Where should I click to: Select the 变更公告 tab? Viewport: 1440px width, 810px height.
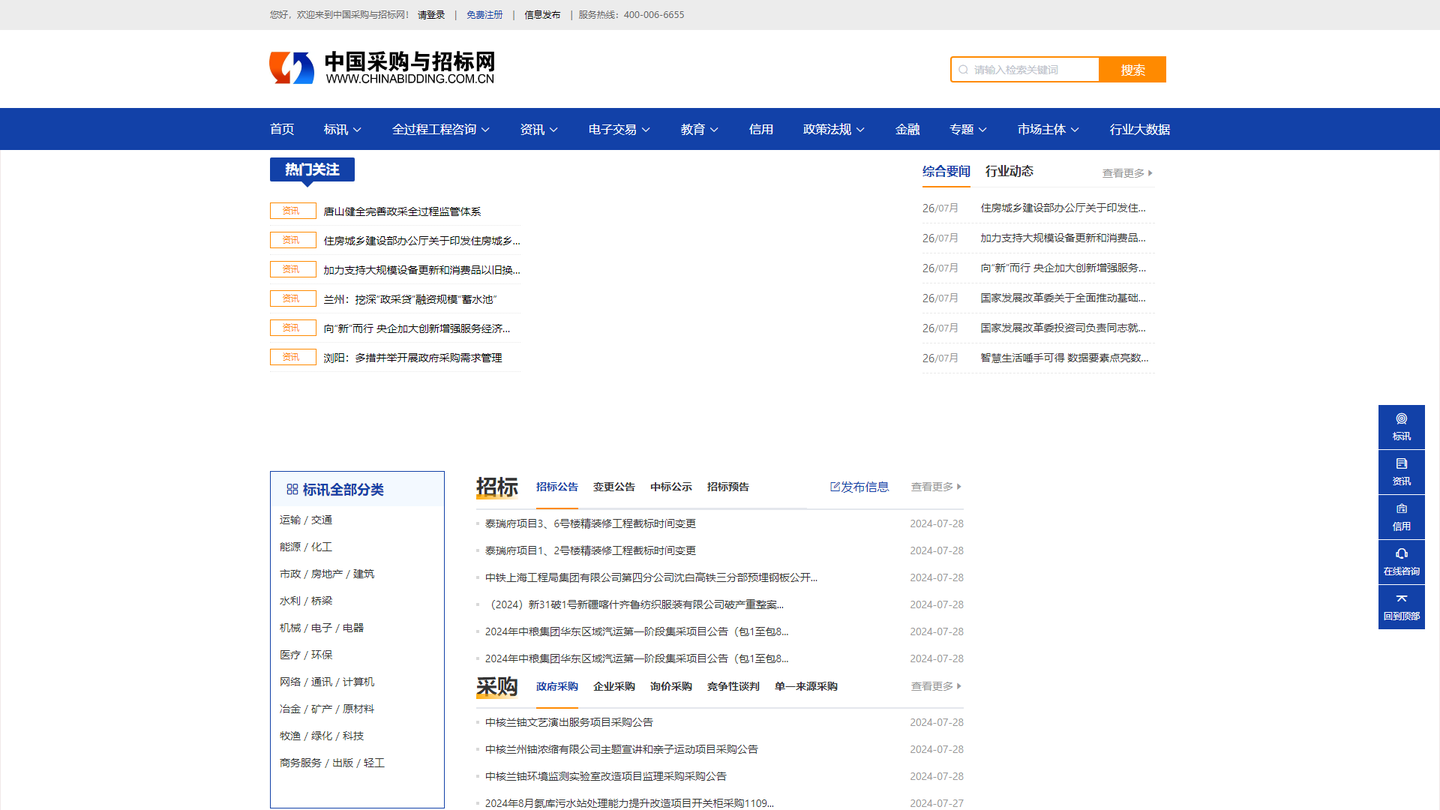click(614, 487)
